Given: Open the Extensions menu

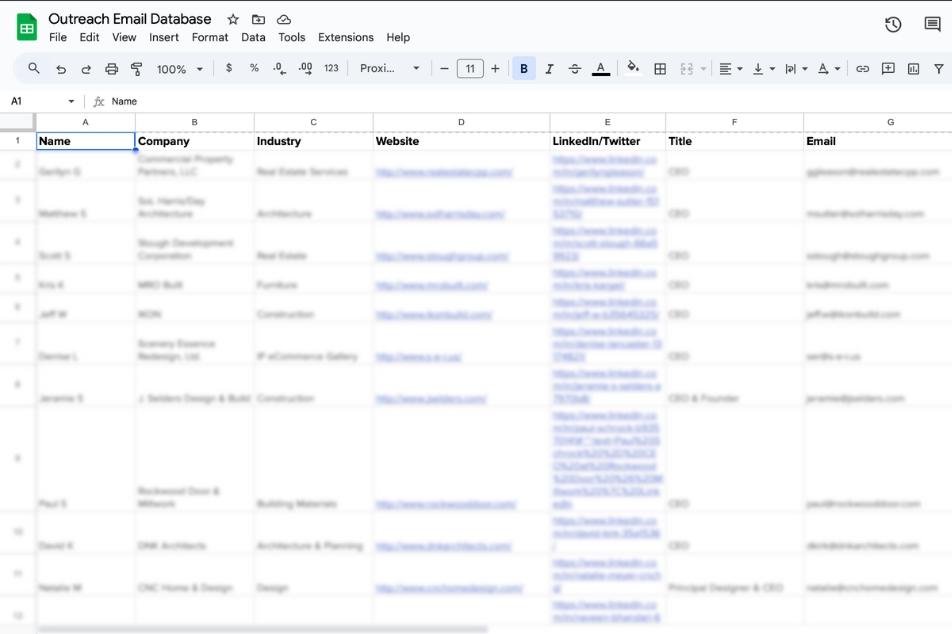Looking at the screenshot, I should coord(345,37).
